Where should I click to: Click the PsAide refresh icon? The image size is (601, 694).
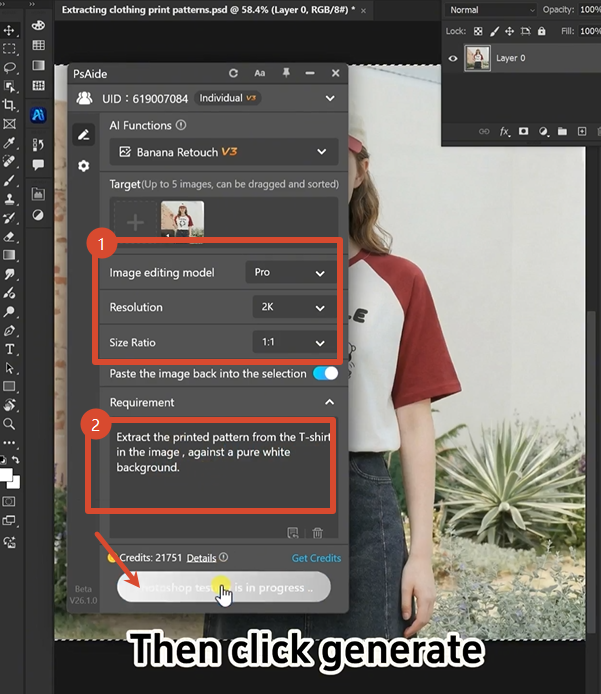pos(233,73)
